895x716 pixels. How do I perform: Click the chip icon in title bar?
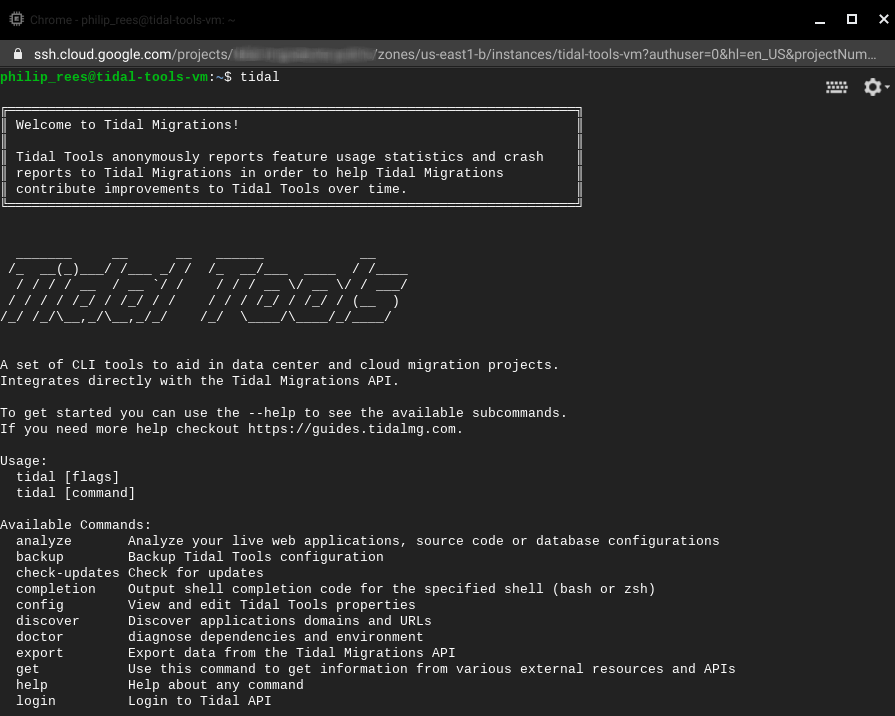(x=16, y=19)
